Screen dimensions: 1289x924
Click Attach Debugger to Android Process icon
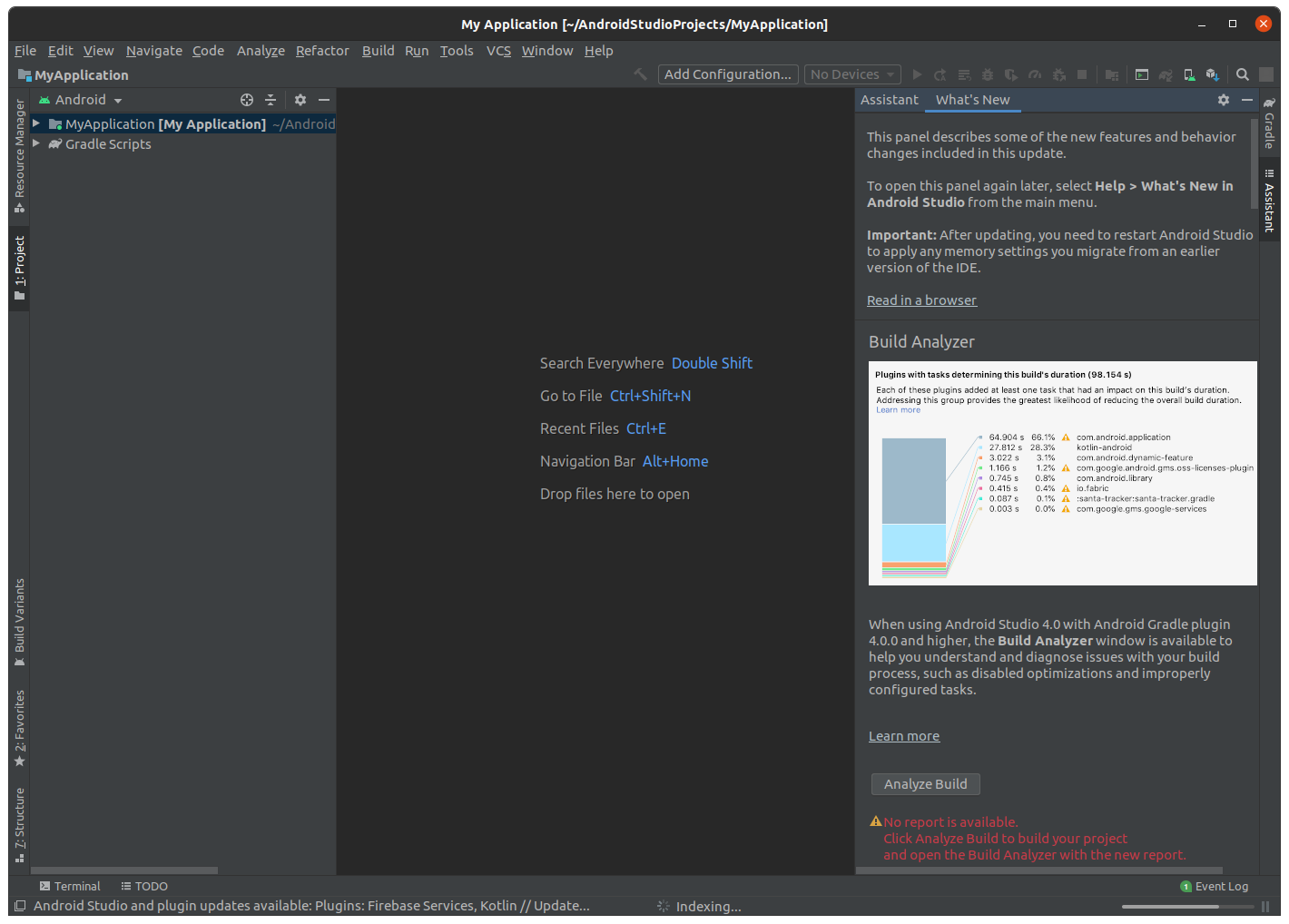pyautogui.click(x=1058, y=74)
